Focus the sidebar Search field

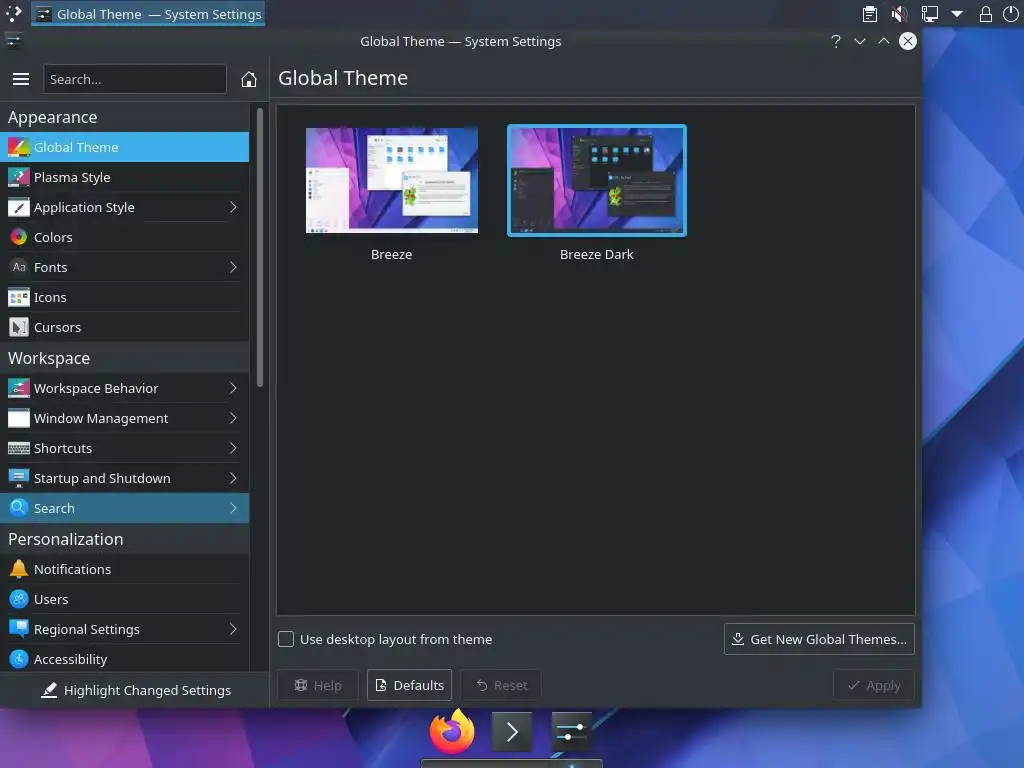point(135,79)
